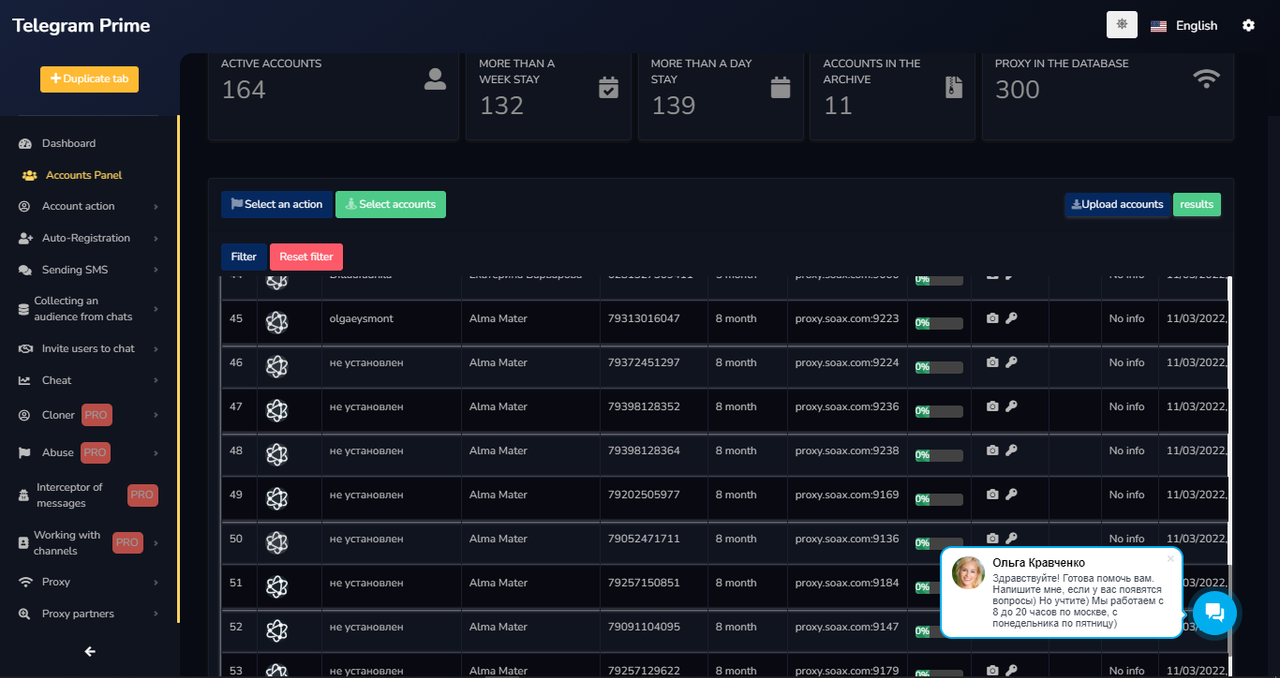
Task: Click the Proxy wifi sidebar icon
Action: pos(24,582)
